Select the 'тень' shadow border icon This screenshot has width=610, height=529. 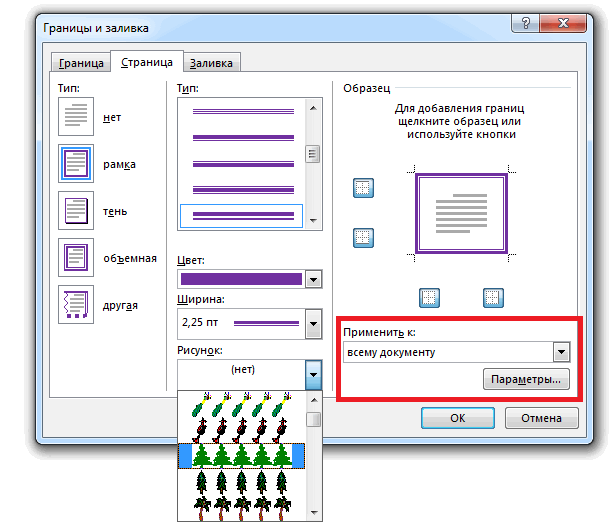(x=76, y=212)
